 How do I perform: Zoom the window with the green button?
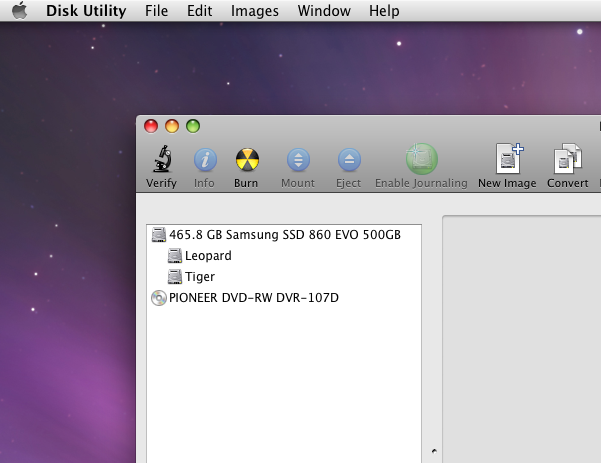pos(193,126)
